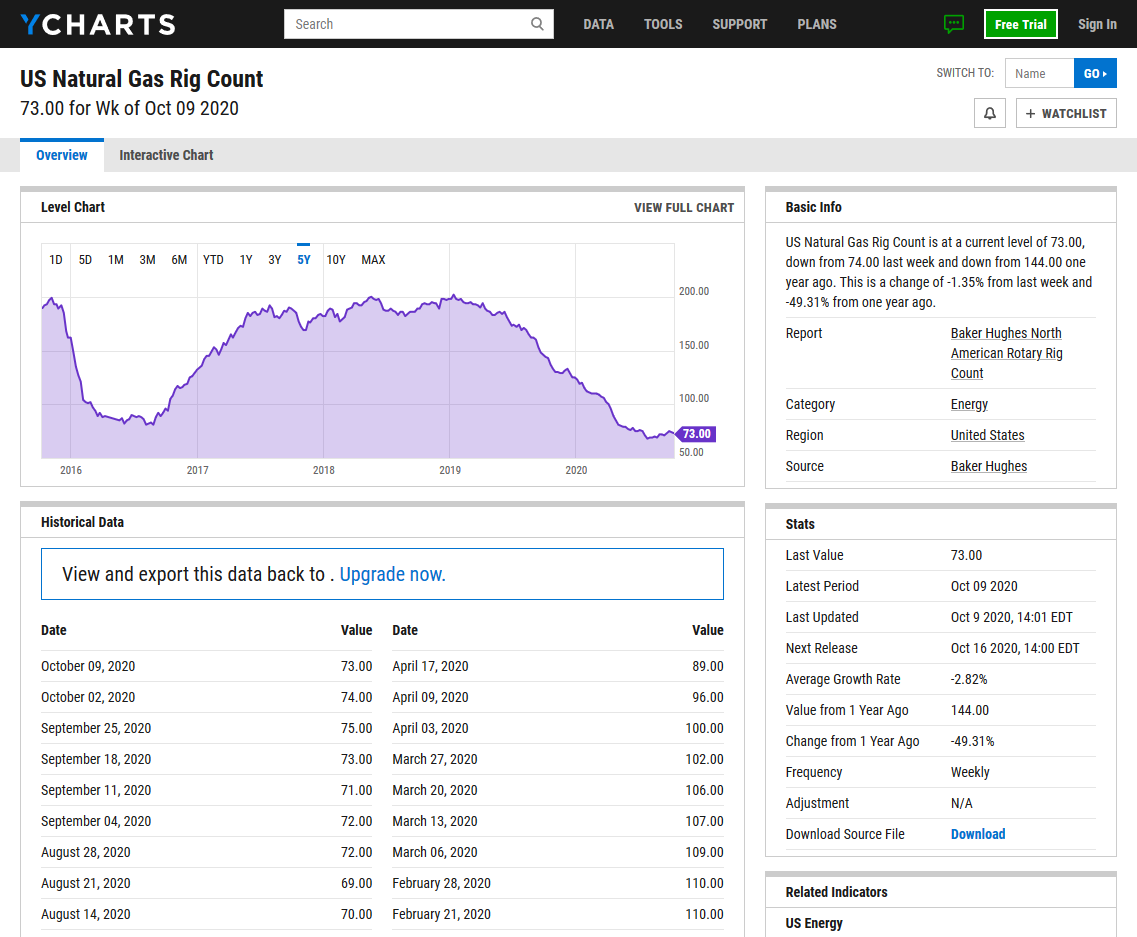
Task: Click the March 20, 2020 date row
Action: point(558,791)
